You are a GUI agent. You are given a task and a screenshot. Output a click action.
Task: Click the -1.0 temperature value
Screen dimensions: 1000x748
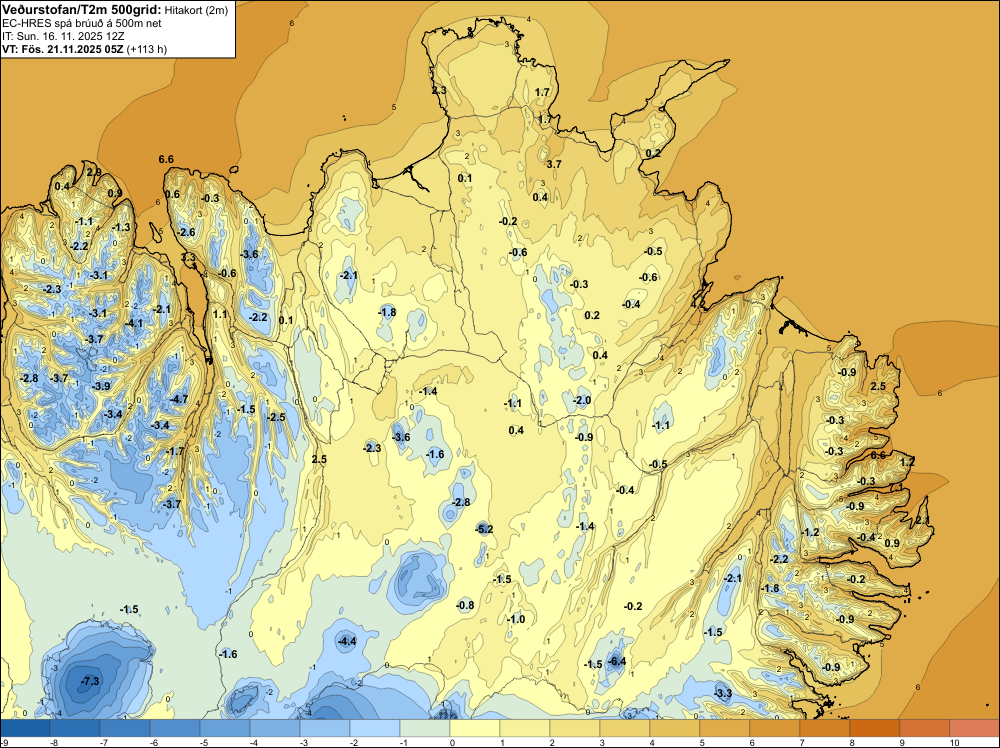515,620
